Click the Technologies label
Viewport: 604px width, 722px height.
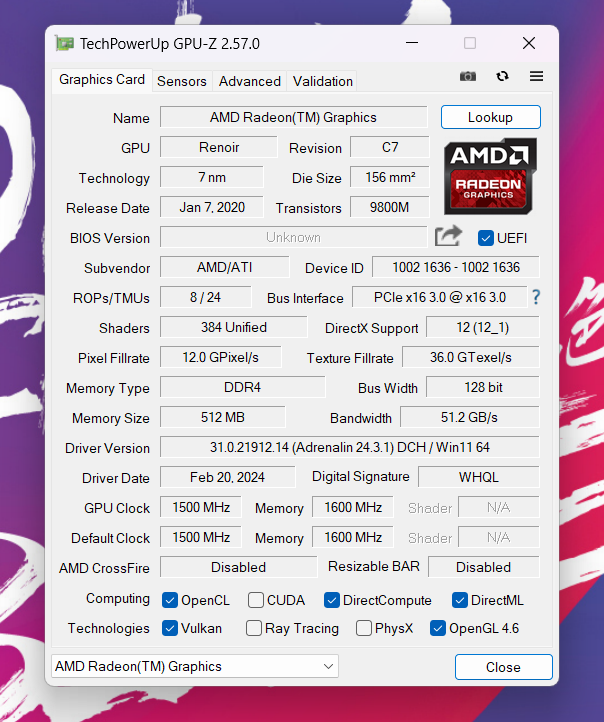(109, 628)
